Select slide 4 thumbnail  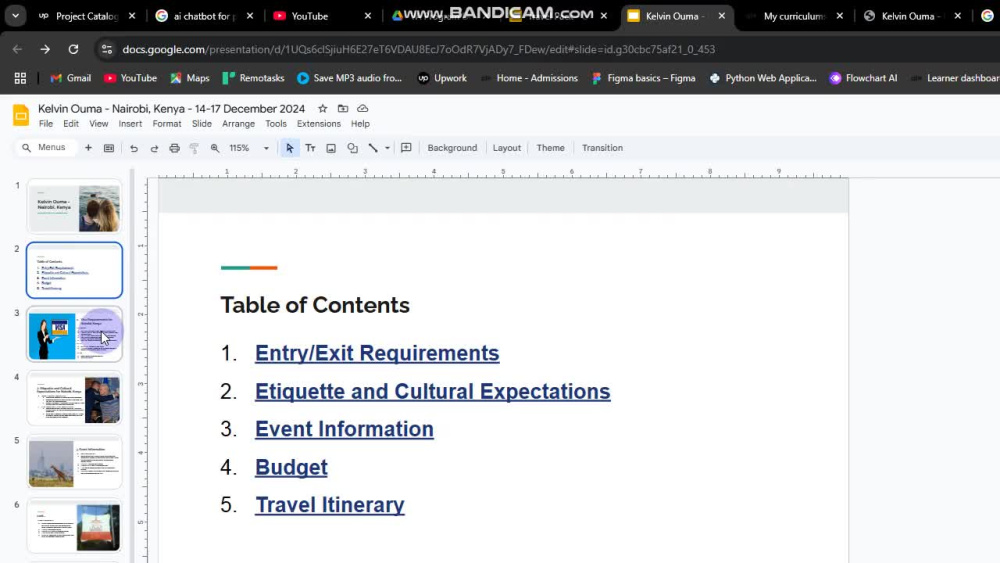coord(74,399)
